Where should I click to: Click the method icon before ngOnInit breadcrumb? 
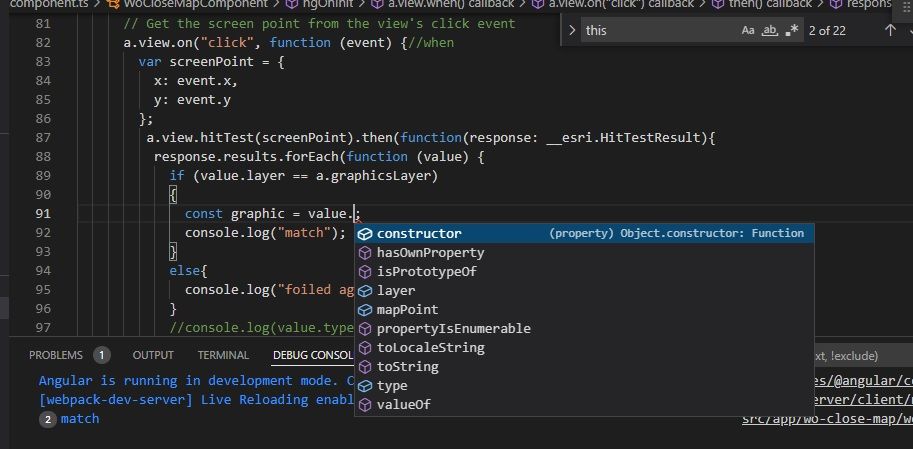292,4
